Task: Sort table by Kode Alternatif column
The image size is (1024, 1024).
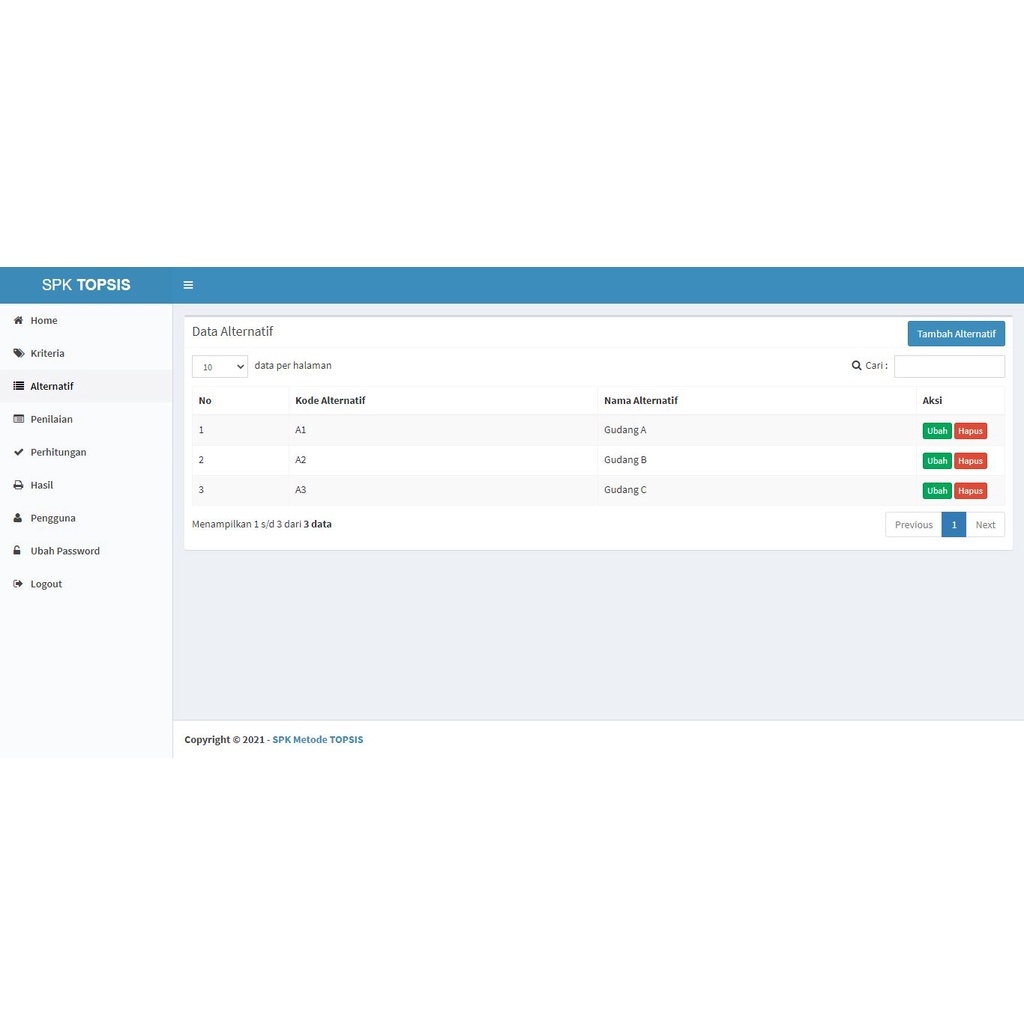Action: click(330, 401)
